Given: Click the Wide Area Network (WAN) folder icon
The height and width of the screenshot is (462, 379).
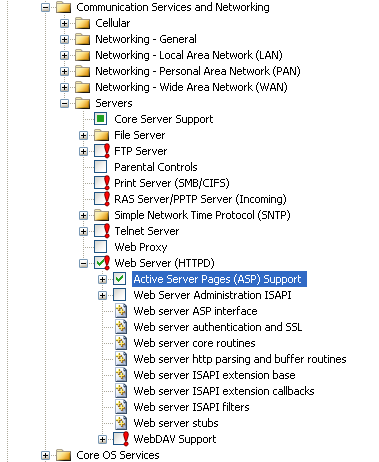Looking at the screenshot, I should tap(82, 87).
